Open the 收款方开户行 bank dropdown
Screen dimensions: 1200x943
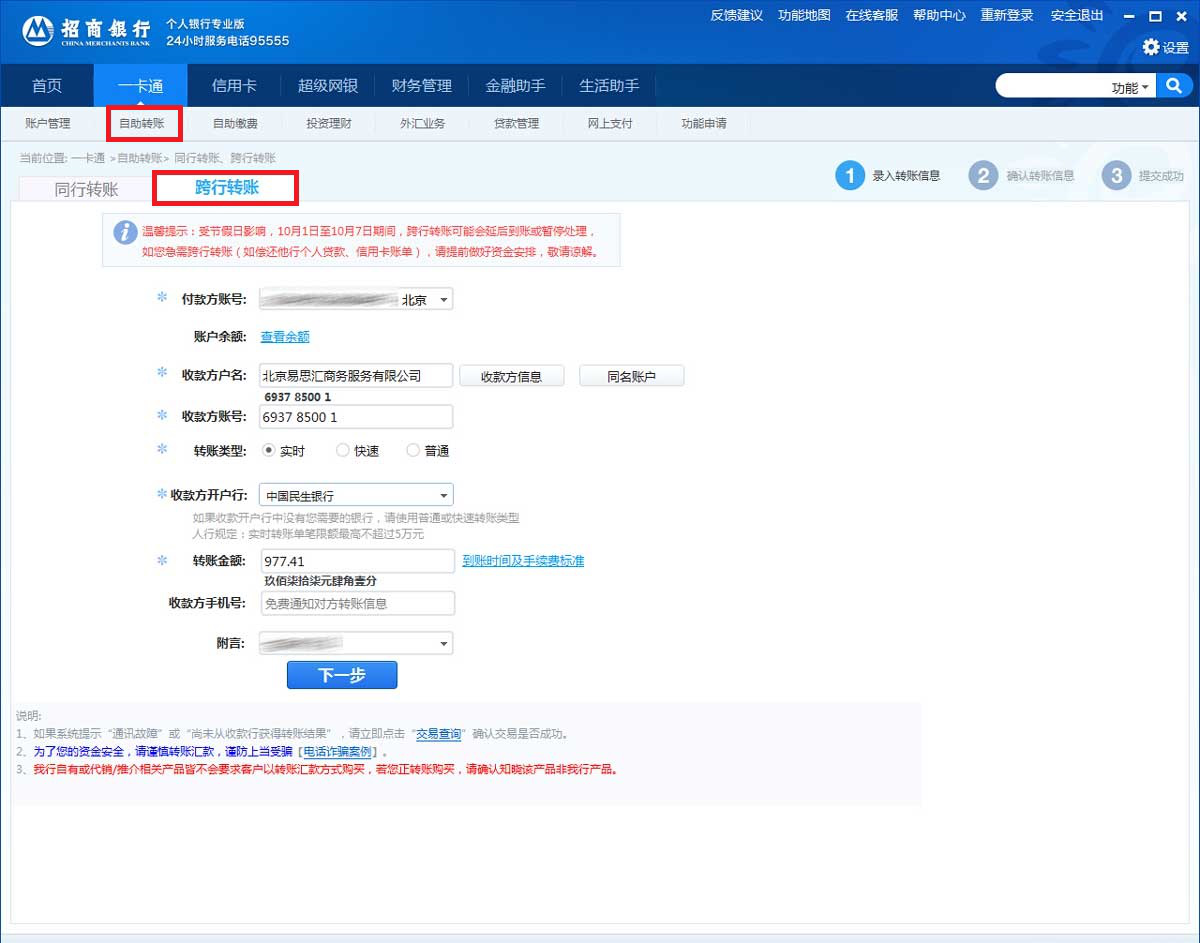tap(444, 495)
